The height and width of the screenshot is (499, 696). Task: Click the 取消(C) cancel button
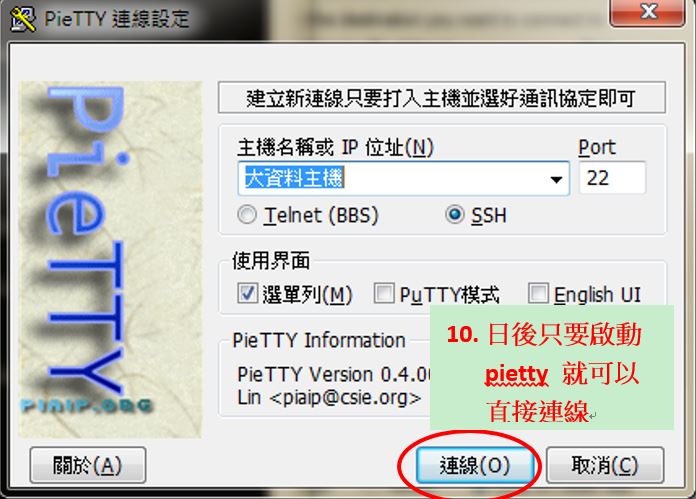(x=604, y=465)
